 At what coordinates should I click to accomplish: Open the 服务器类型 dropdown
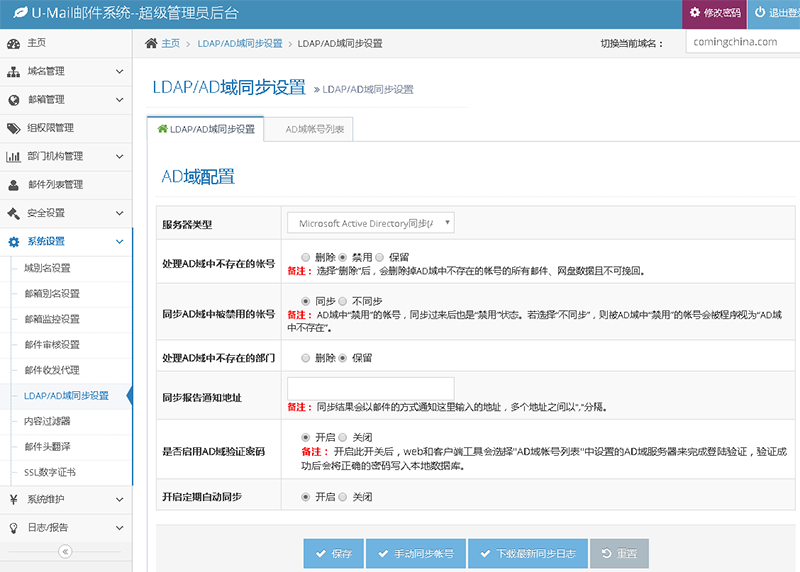pyautogui.click(x=371, y=223)
